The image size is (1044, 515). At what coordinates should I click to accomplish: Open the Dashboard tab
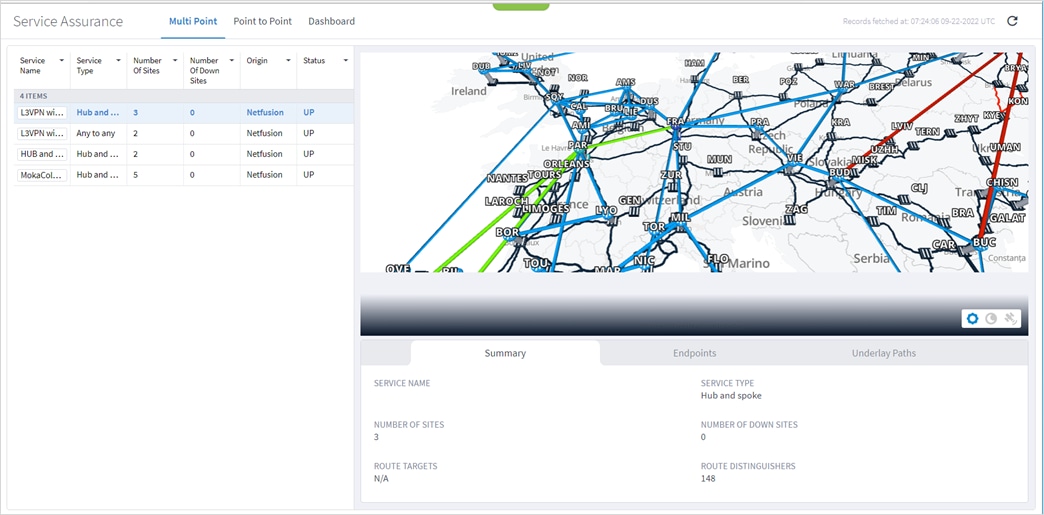332,21
